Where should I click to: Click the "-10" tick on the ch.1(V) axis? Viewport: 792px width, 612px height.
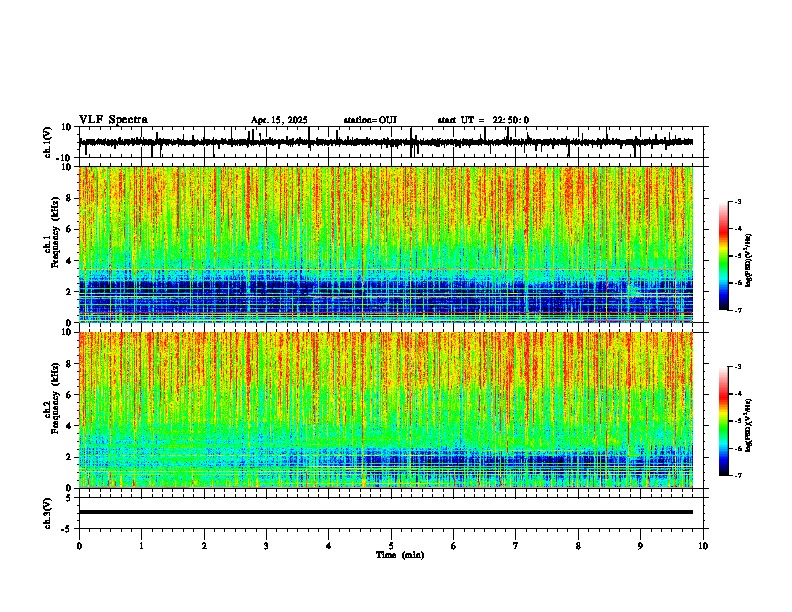click(x=65, y=159)
